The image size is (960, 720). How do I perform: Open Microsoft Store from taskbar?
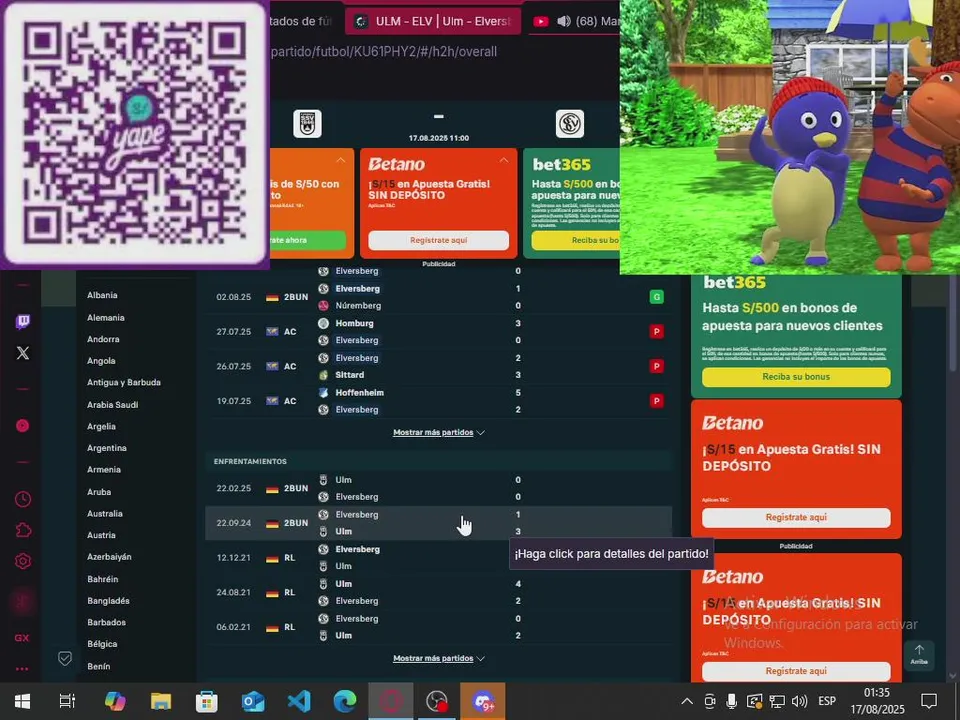(x=207, y=701)
